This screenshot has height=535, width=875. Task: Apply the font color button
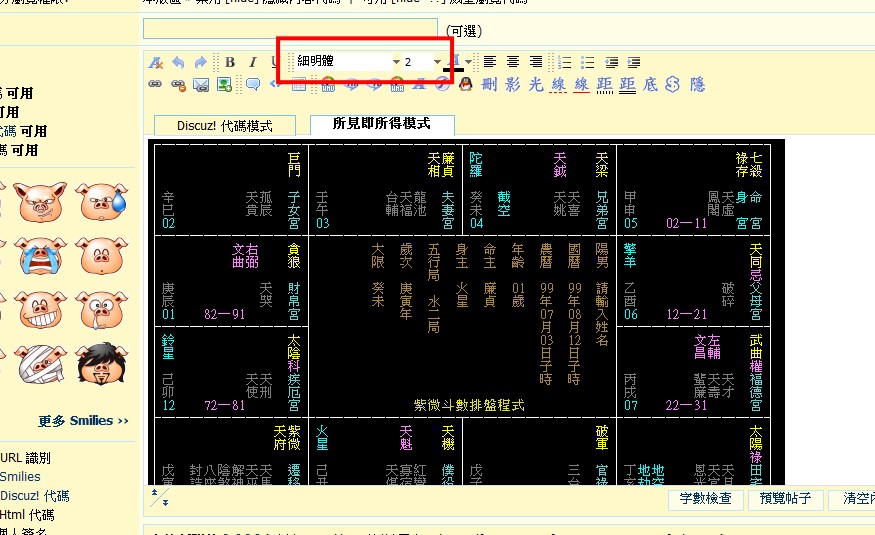point(454,62)
